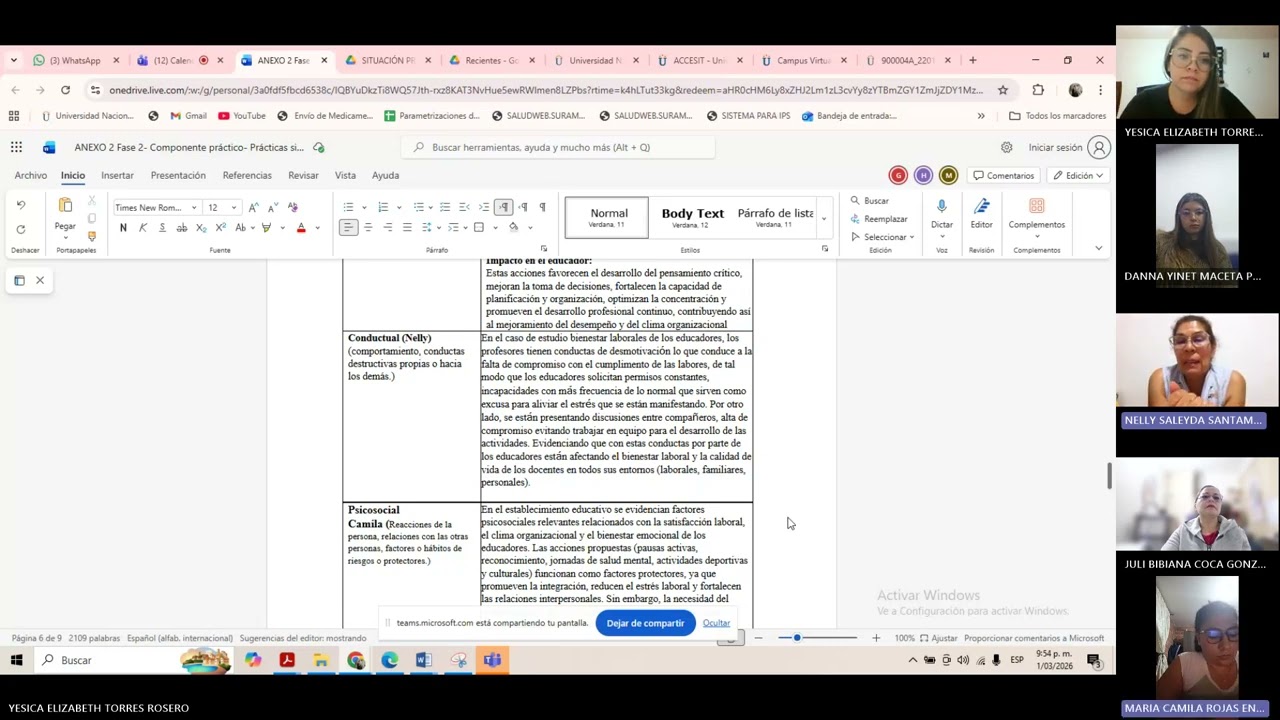This screenshot has width=1280, height=720.
Task: Bookmark this page with the star icon
Action: (1003, 90)
